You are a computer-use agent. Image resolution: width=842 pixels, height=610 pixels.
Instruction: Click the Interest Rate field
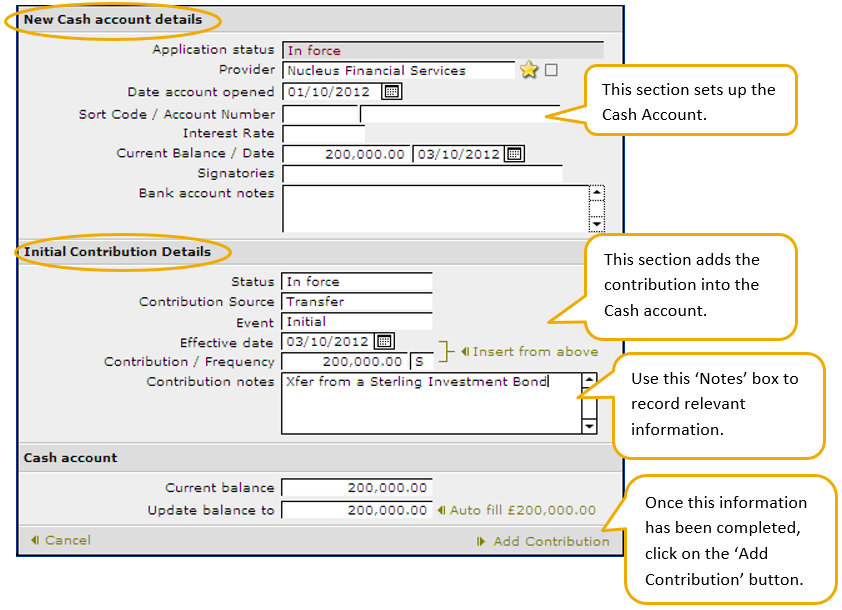324,134
